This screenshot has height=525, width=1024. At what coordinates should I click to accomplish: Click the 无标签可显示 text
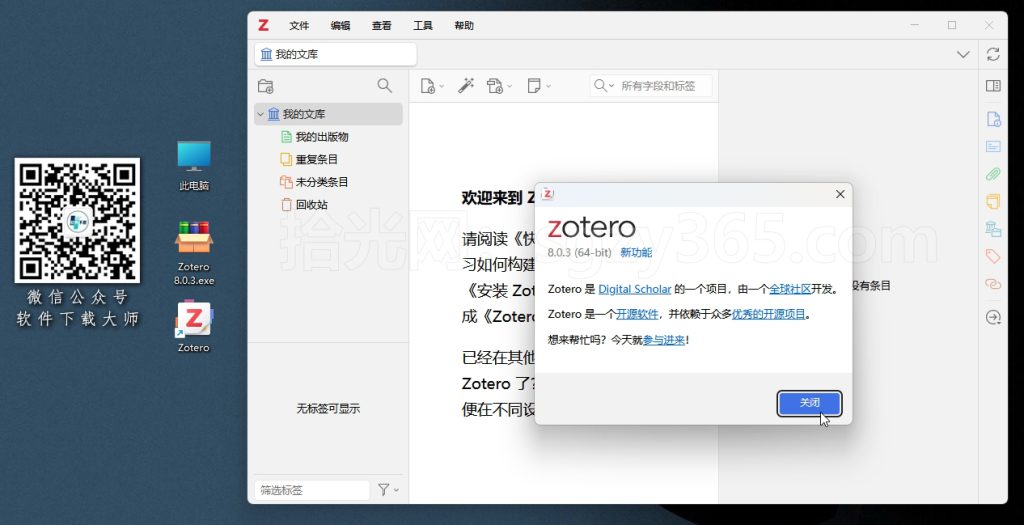328,409
